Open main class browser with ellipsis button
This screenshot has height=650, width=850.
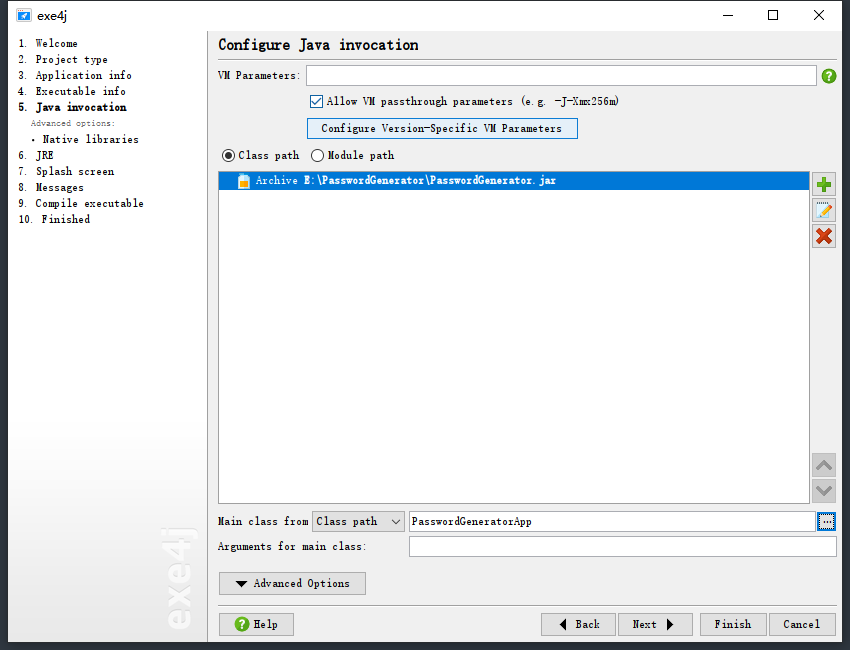(x=826, y=522)
